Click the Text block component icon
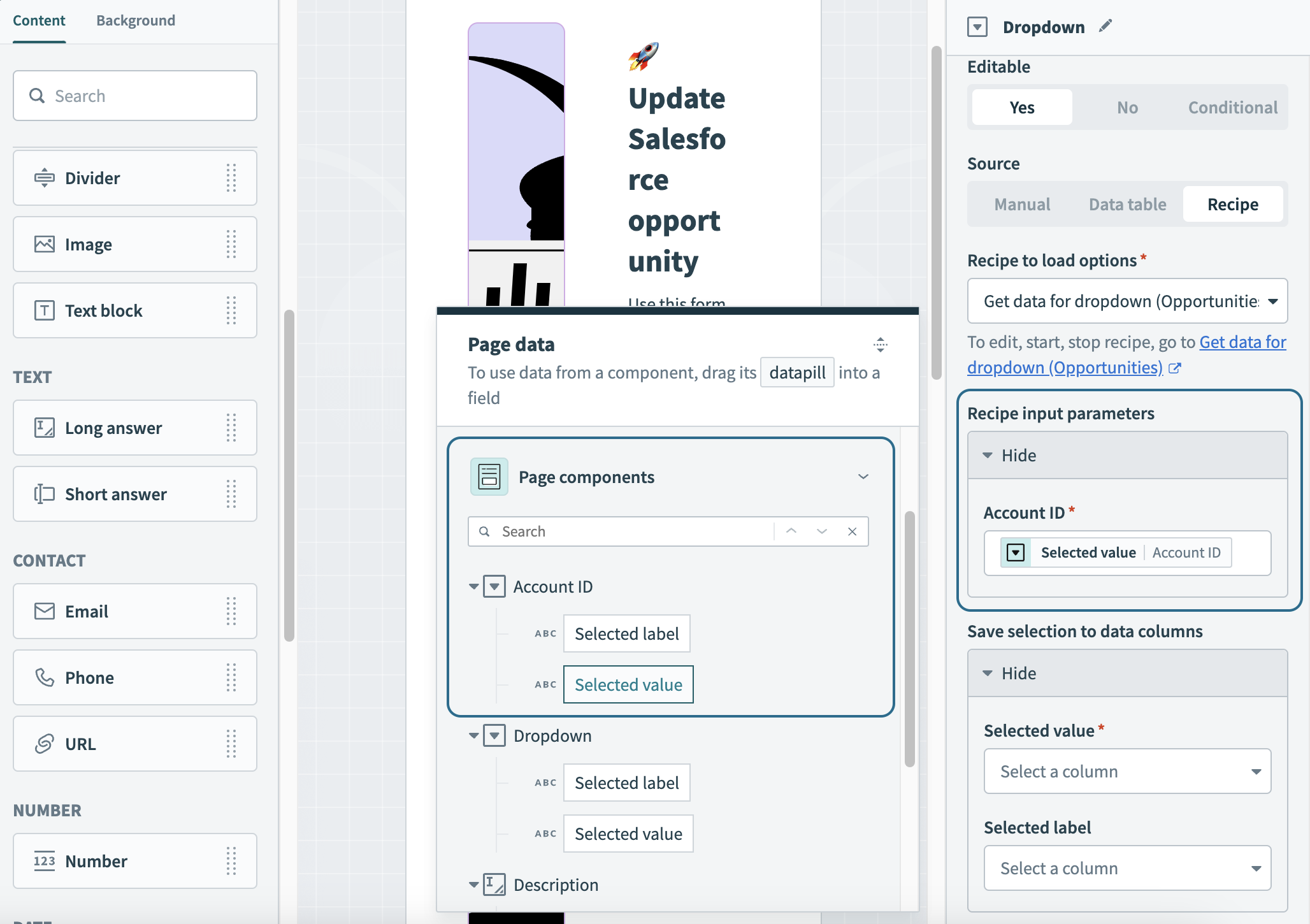Image resolution: width=1310 pixels, height=924 pixels. click(44, 310)
